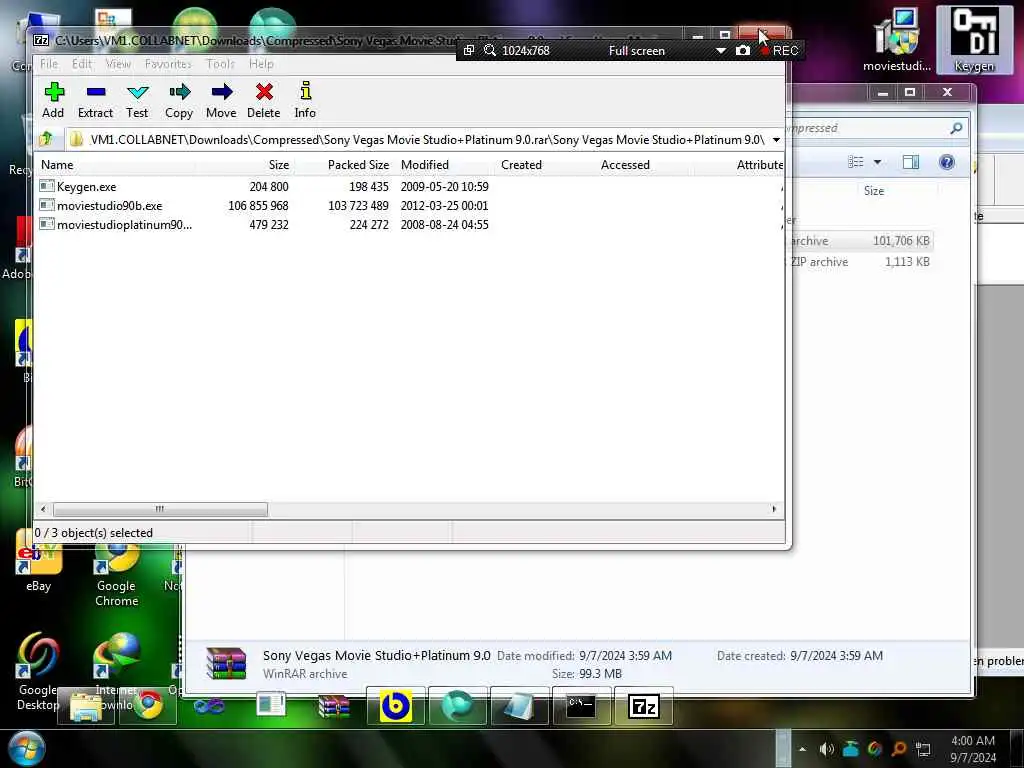Open the Chrome taskbar icon
The image size is (1024, 768).
(149, 706)
